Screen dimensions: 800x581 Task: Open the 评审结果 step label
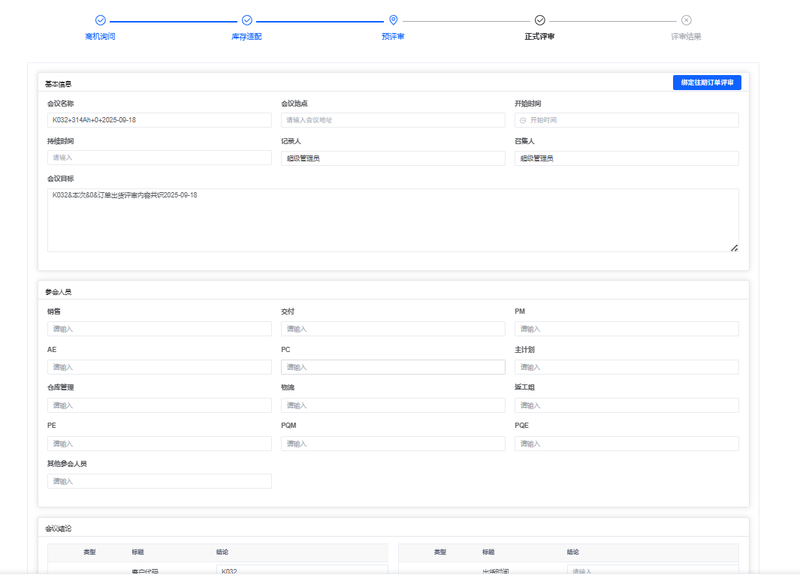click(686, 37)
